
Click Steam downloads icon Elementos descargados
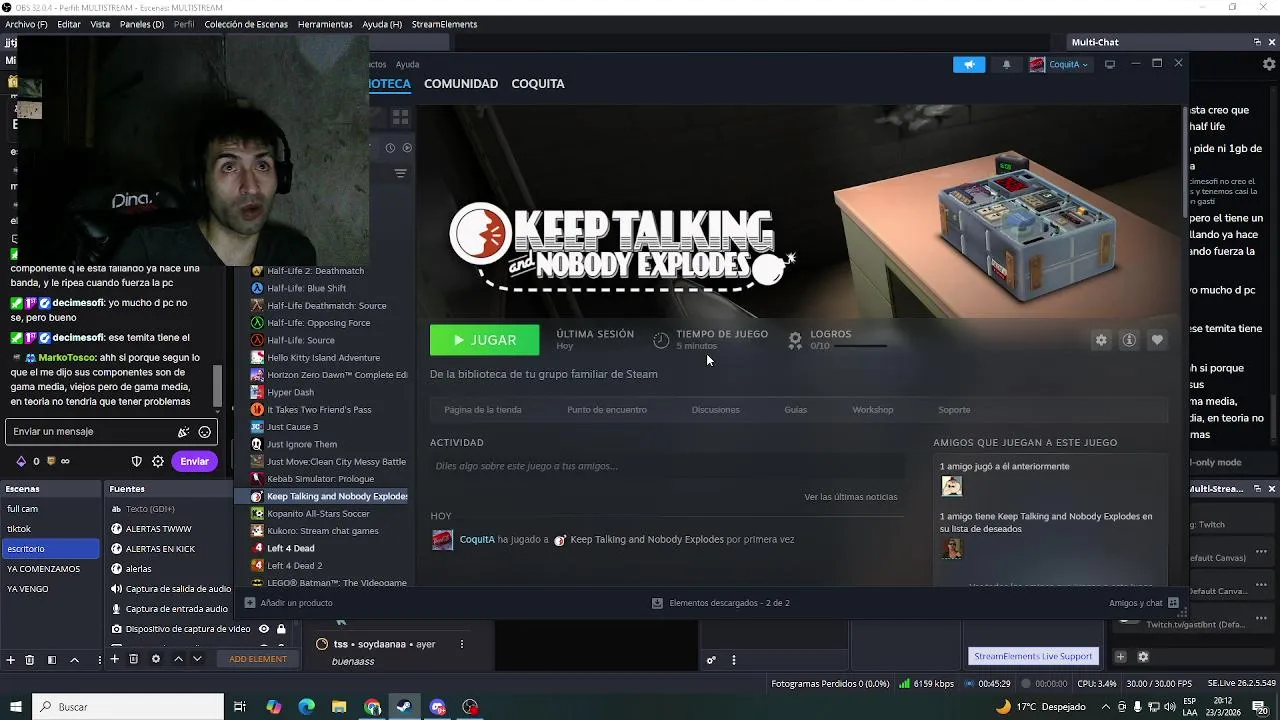click(x=657, y=603)
